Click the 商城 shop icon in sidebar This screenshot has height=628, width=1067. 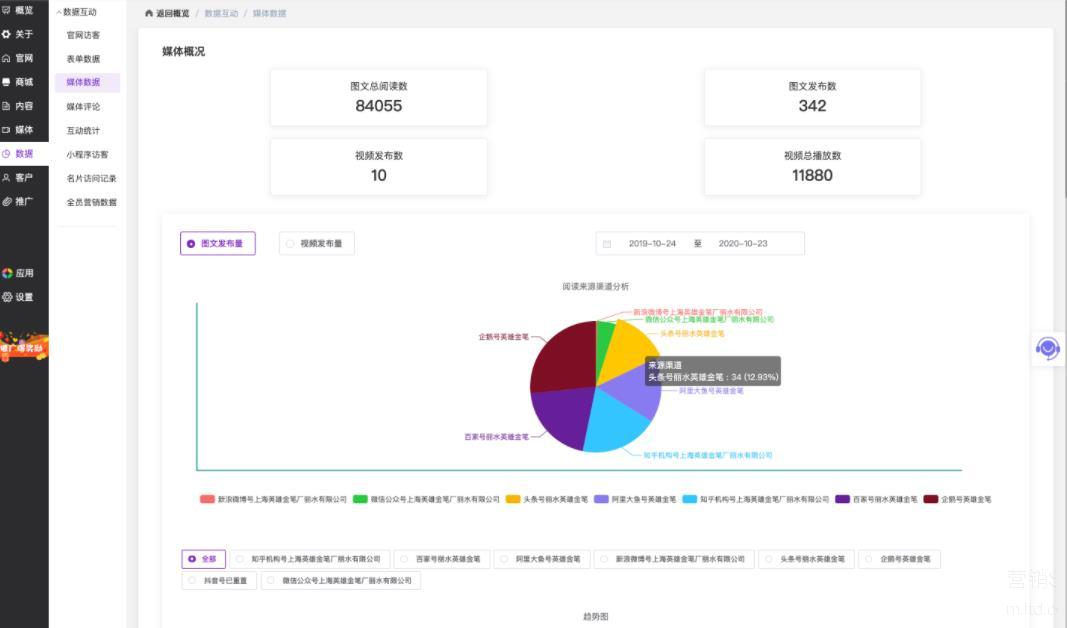click(x=6, y=82)
